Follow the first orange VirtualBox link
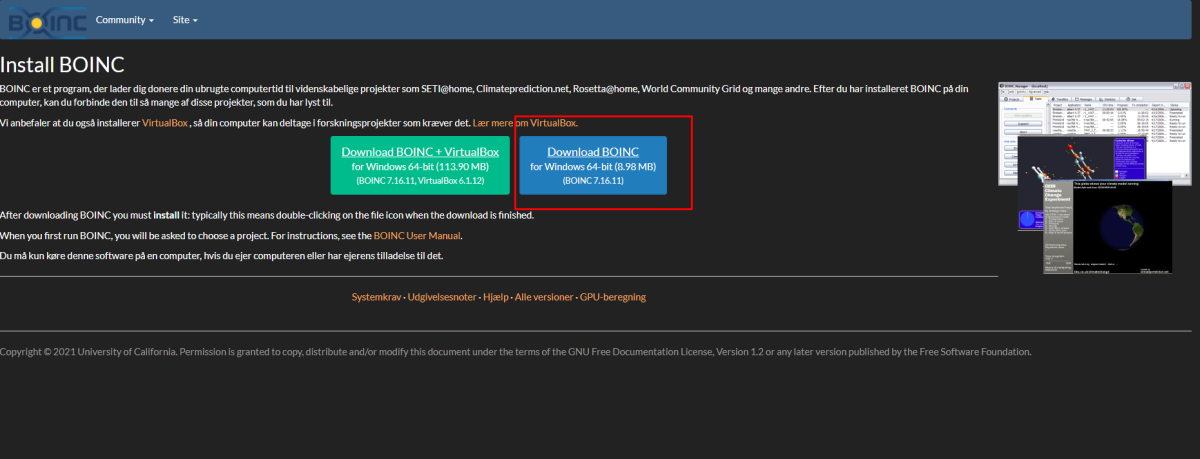 coord(165,123)
